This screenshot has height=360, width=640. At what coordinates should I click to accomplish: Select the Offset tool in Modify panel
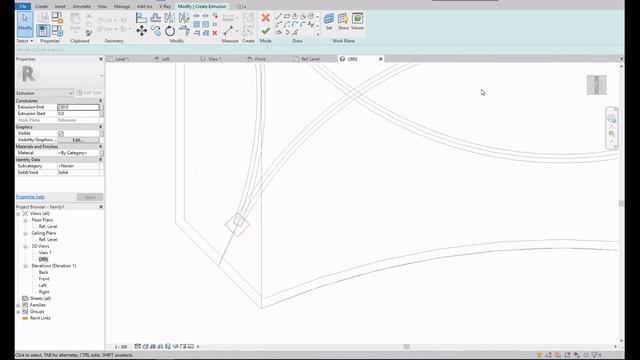(156, 18)
